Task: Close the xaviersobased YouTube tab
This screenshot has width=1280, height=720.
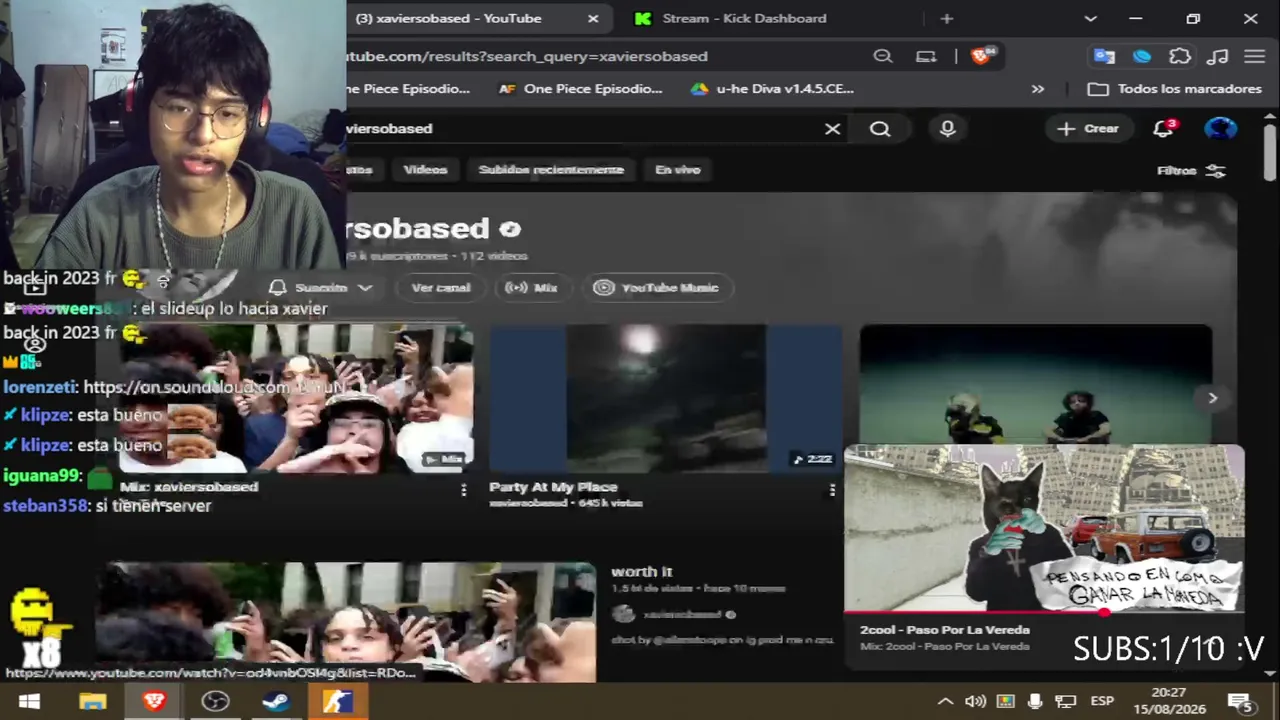Action: [x=593, y=18]
